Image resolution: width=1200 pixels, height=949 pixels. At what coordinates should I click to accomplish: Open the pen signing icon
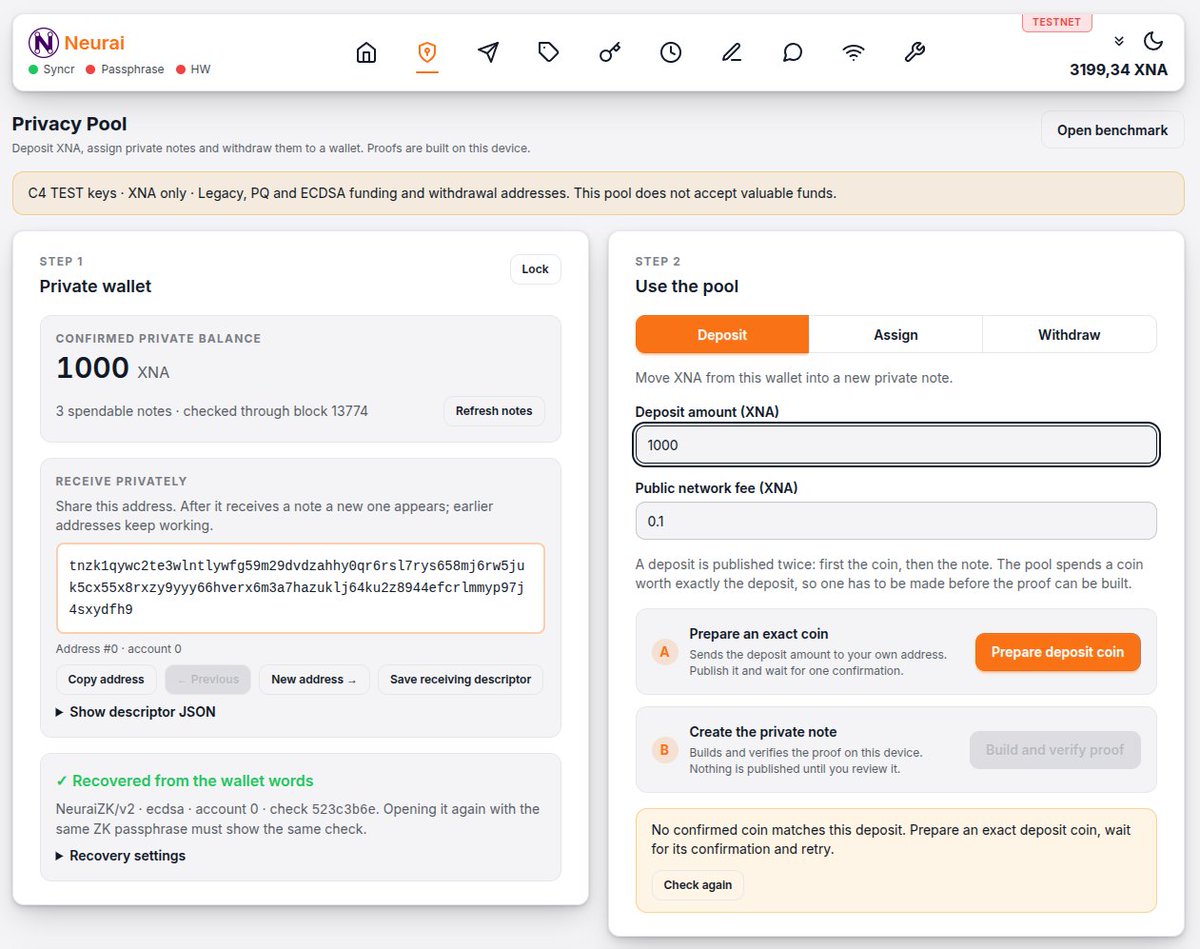[x=732, y=53]
